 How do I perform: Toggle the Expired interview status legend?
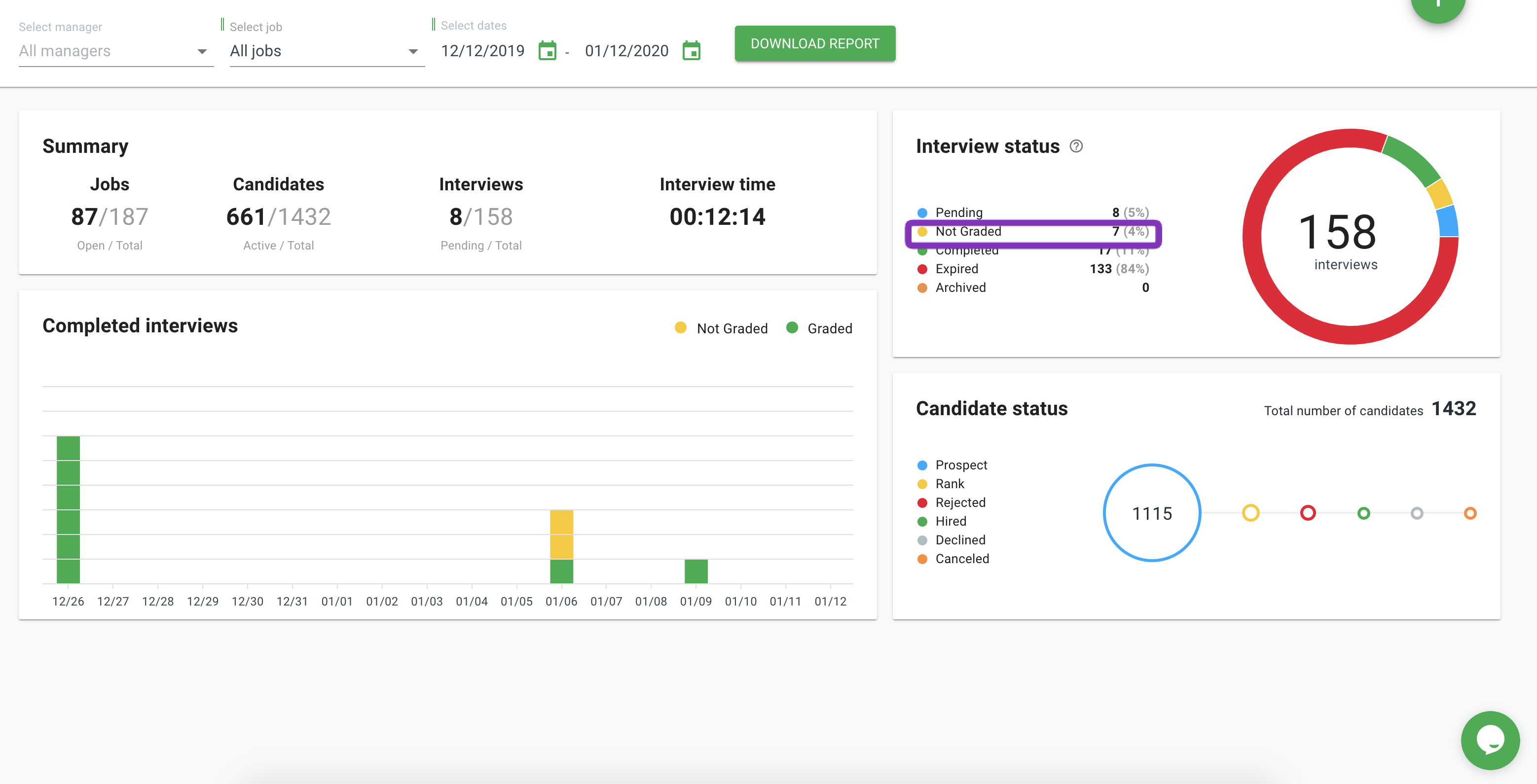click(956, 269)
